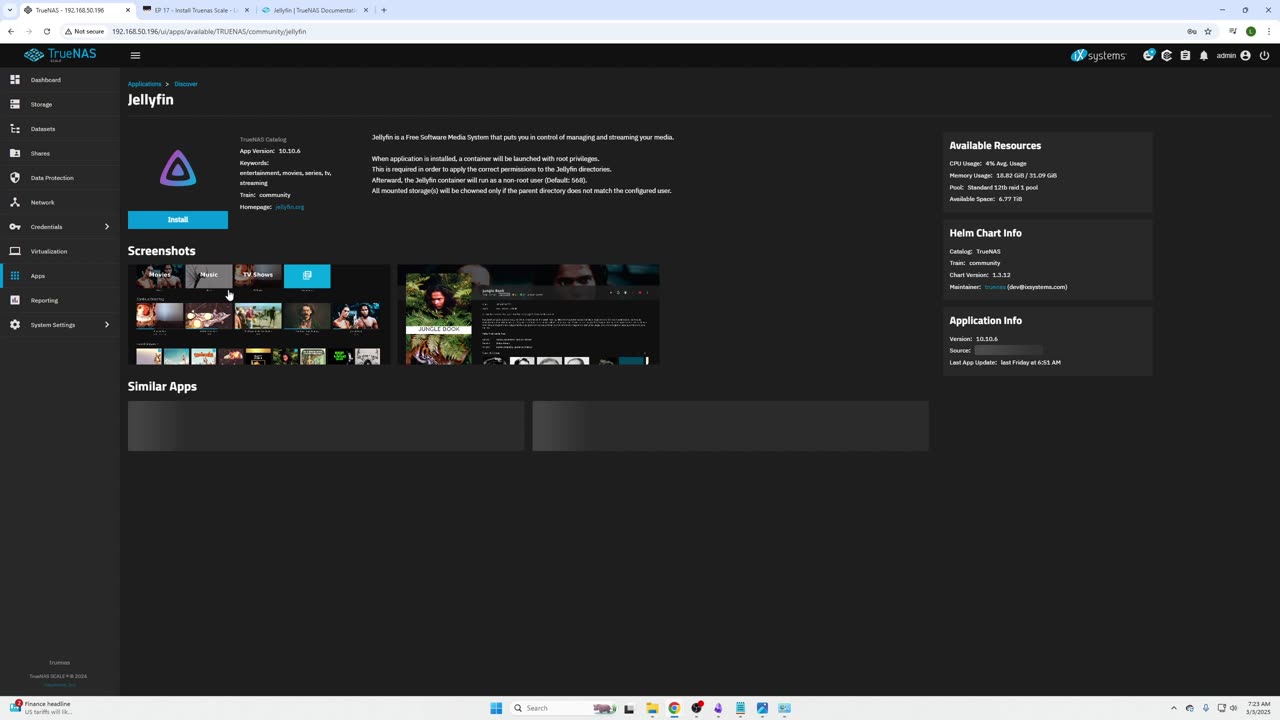Open the jellyfin.org homepage link
Viewport: 1280px width, 720px height.
click(x=289, y=207)
